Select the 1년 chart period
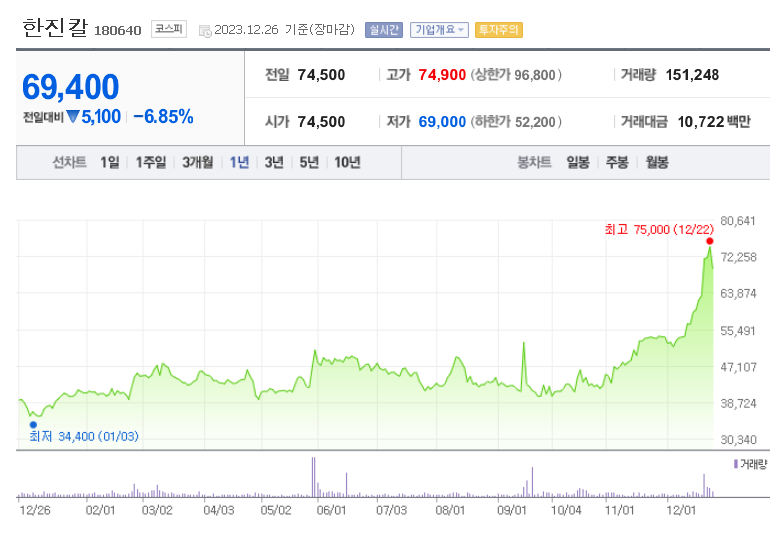 pyautogui.click(x=240, y=162)
